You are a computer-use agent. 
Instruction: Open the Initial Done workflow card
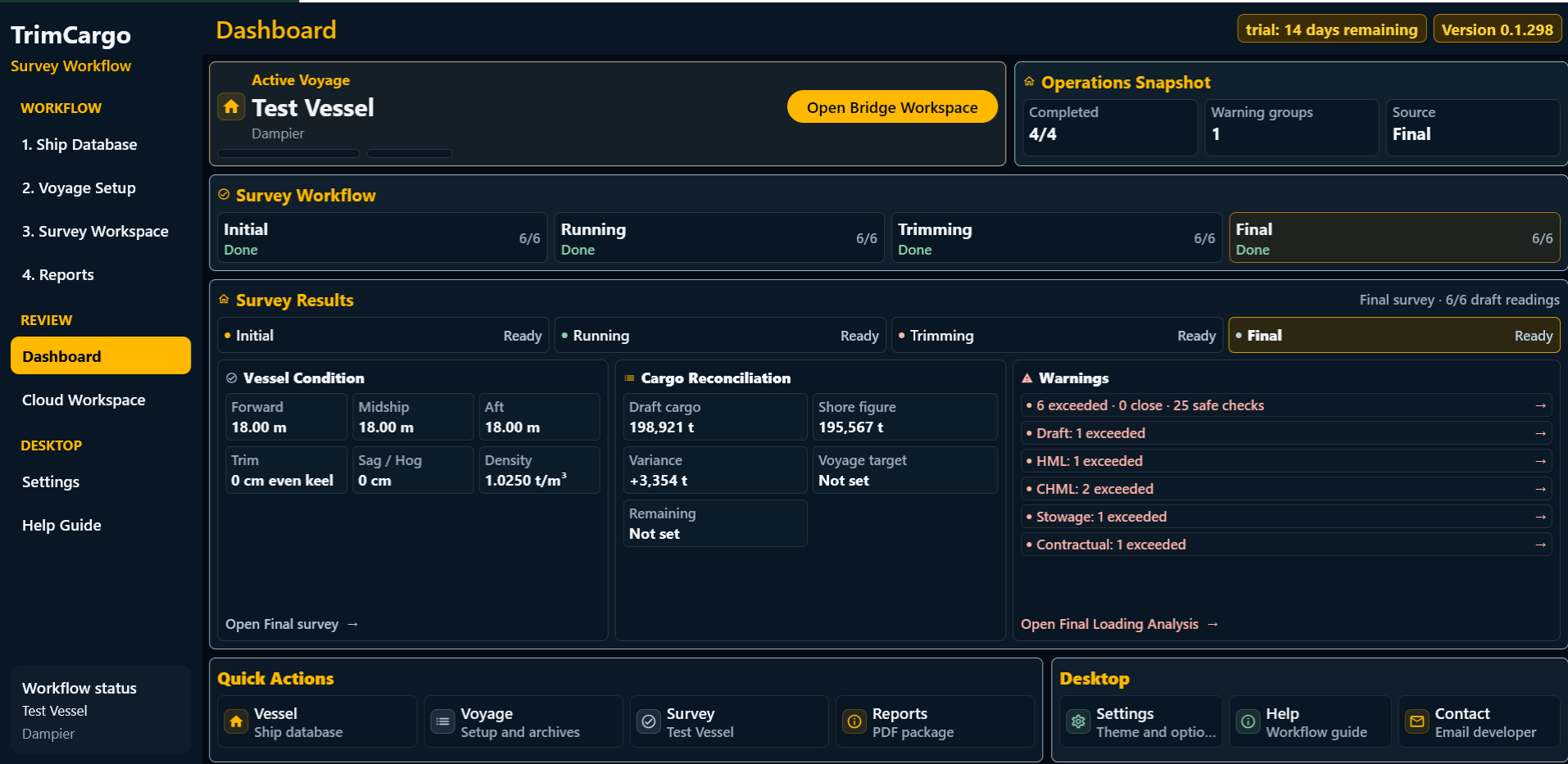[382, 238]
